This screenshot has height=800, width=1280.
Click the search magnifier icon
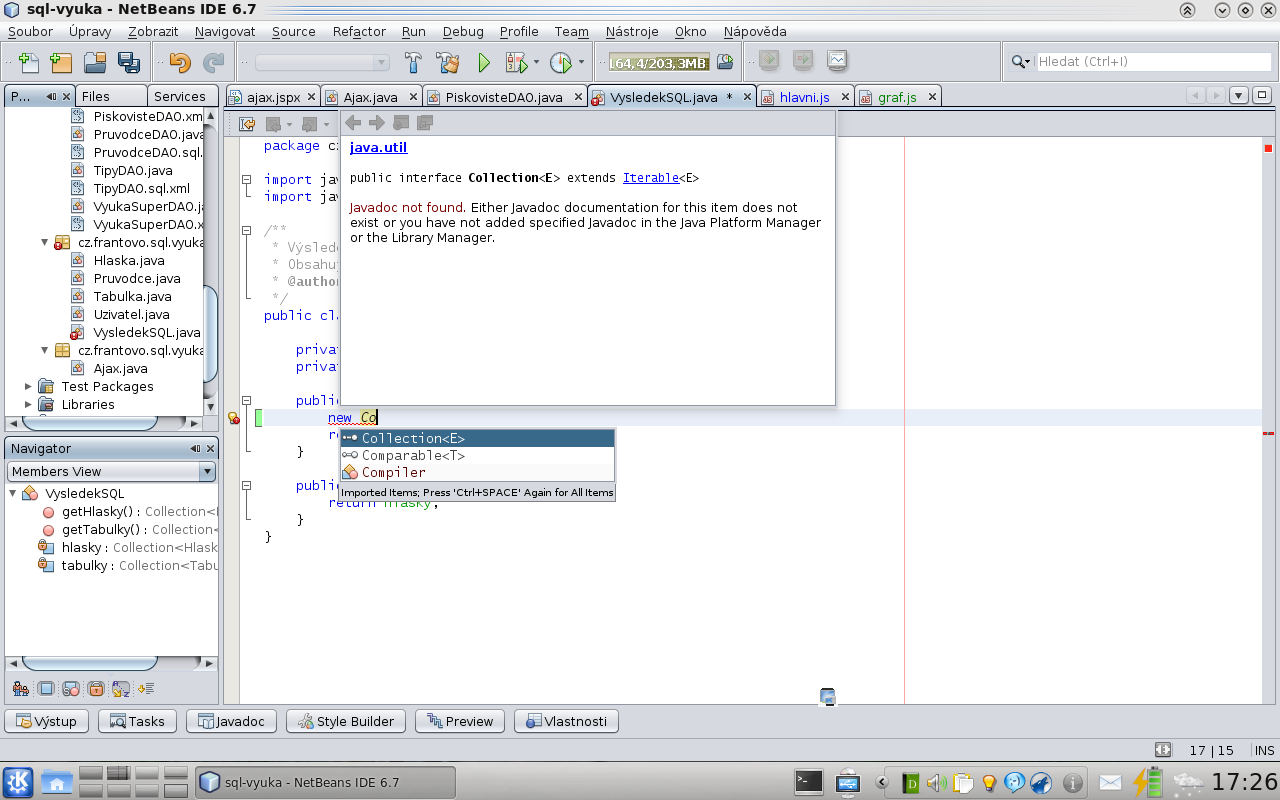1019,62
